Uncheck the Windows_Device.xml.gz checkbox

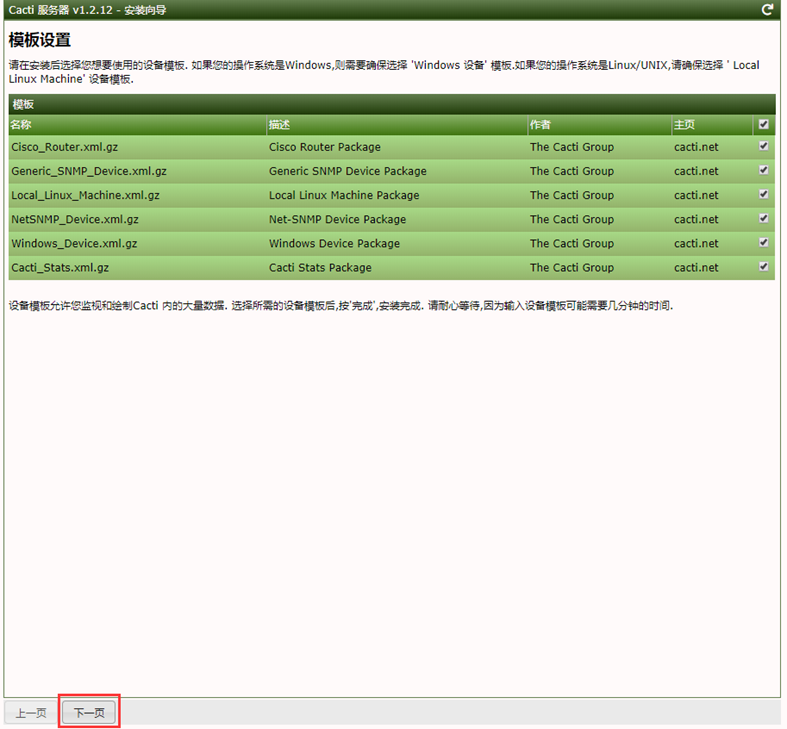pyautogui.click(x=763, y=242)
